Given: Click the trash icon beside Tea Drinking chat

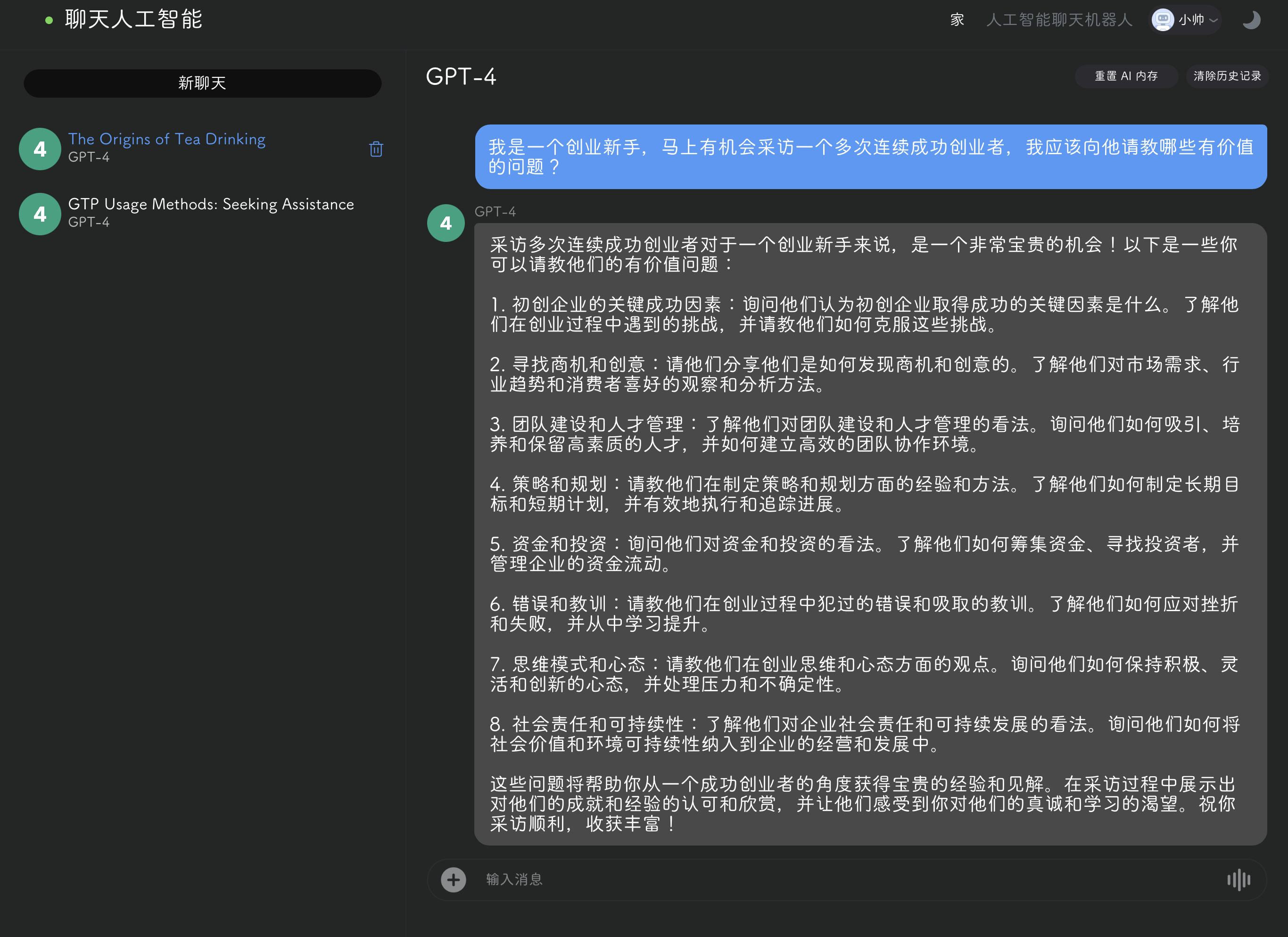Looking at the screenshot, I should pos(375,149).
